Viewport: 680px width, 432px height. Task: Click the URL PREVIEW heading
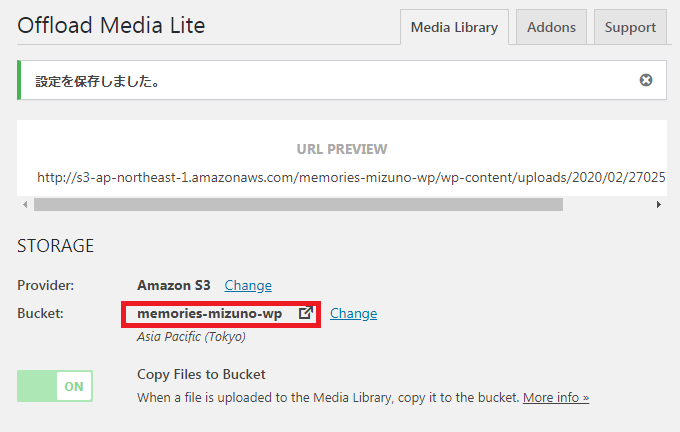click(x=342, y=149)
